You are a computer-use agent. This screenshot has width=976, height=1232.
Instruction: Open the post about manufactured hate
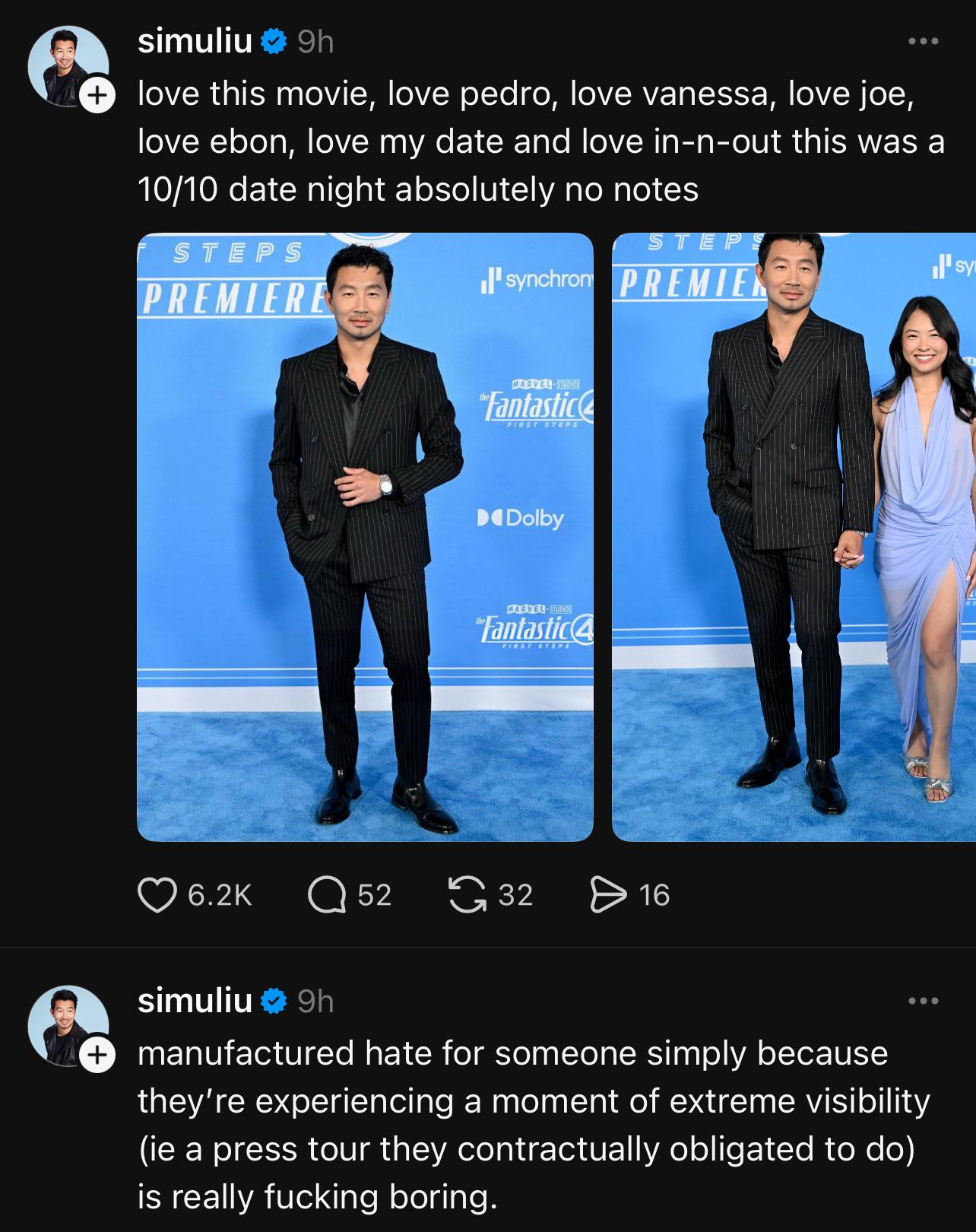tap(534, 1125)
